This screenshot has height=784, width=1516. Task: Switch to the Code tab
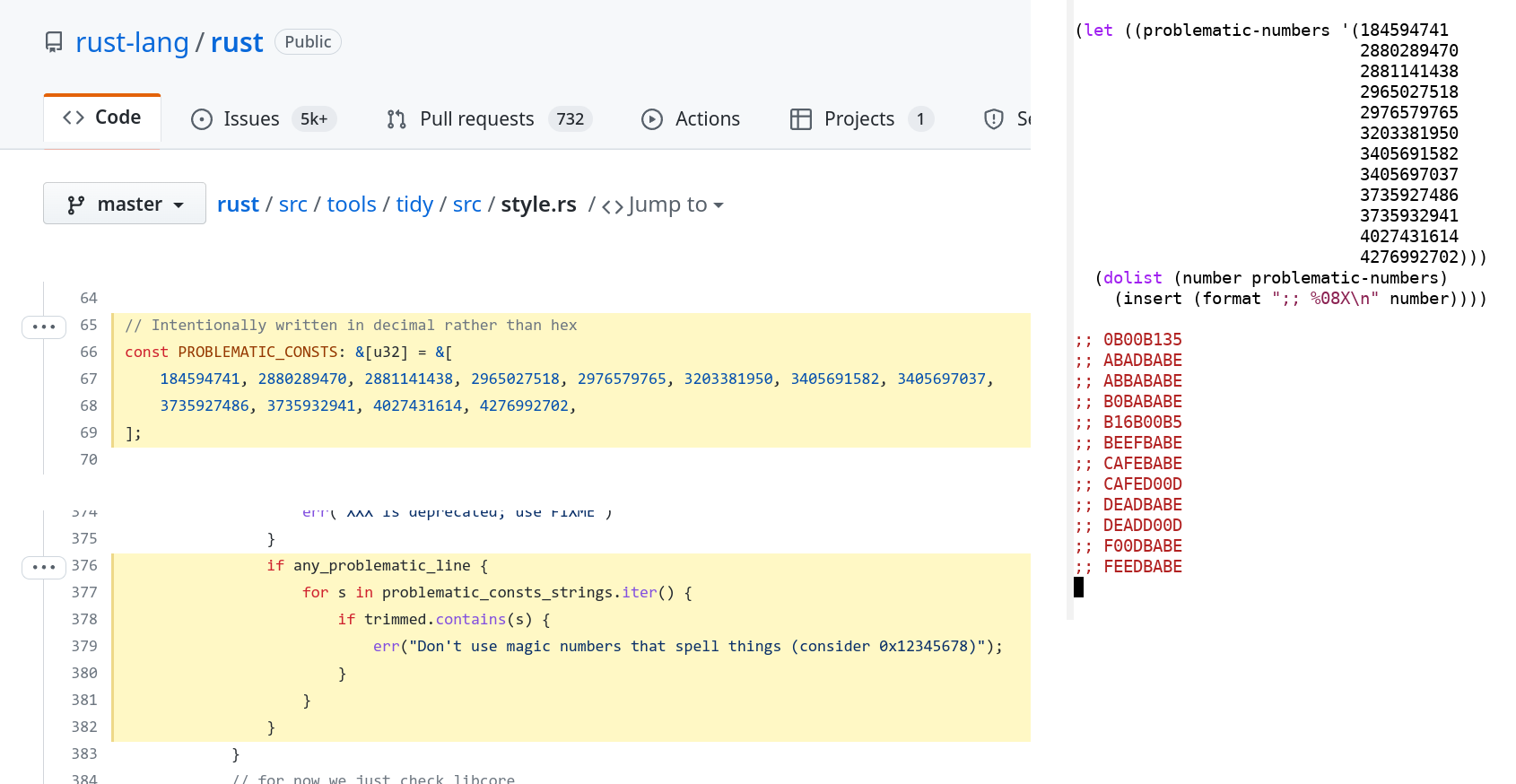(x=102, y=118)
